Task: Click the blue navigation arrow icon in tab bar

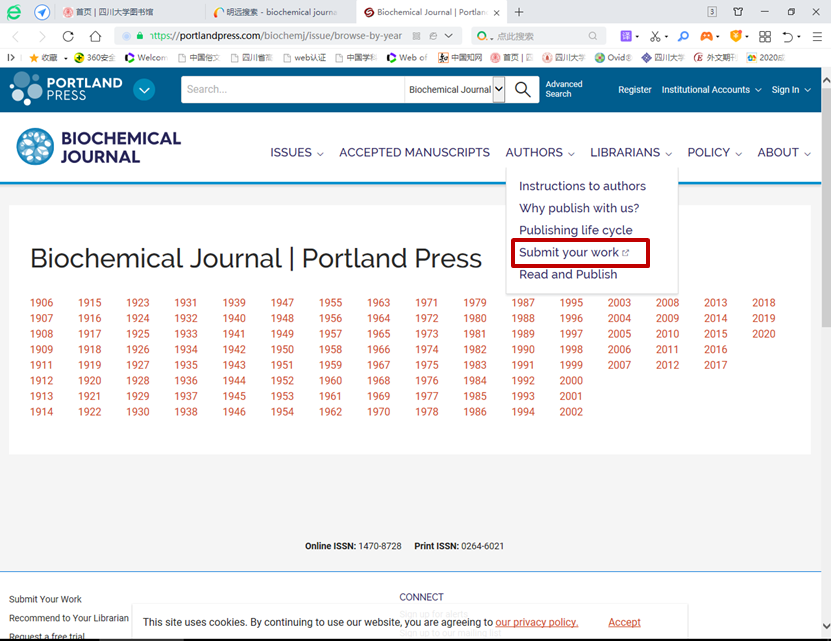Action: [42, 12]
